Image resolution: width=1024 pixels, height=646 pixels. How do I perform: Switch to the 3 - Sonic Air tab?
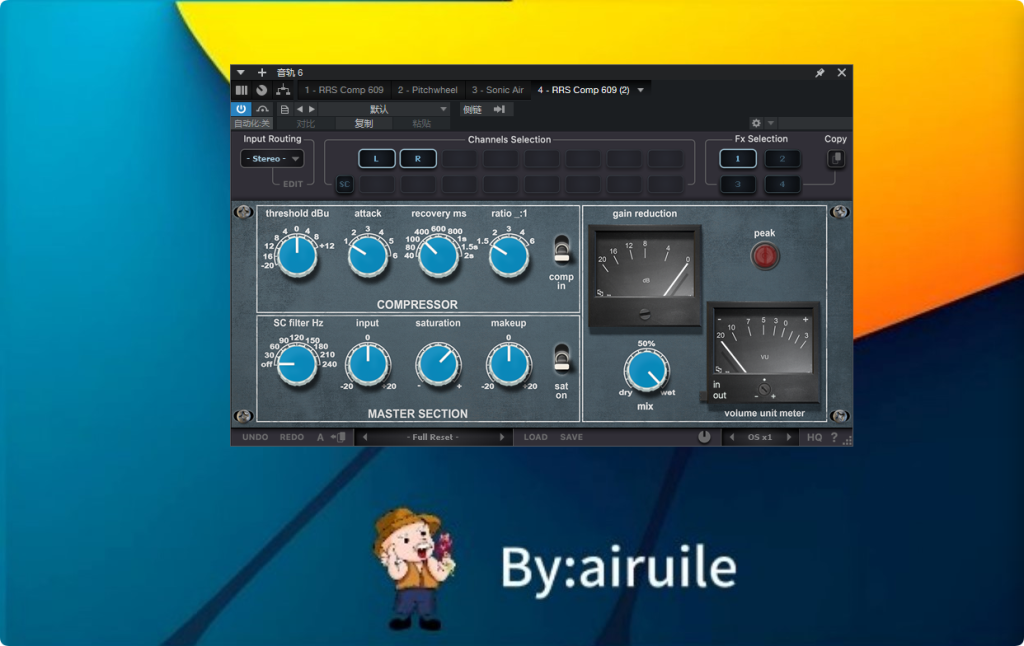tap(498, 90)
